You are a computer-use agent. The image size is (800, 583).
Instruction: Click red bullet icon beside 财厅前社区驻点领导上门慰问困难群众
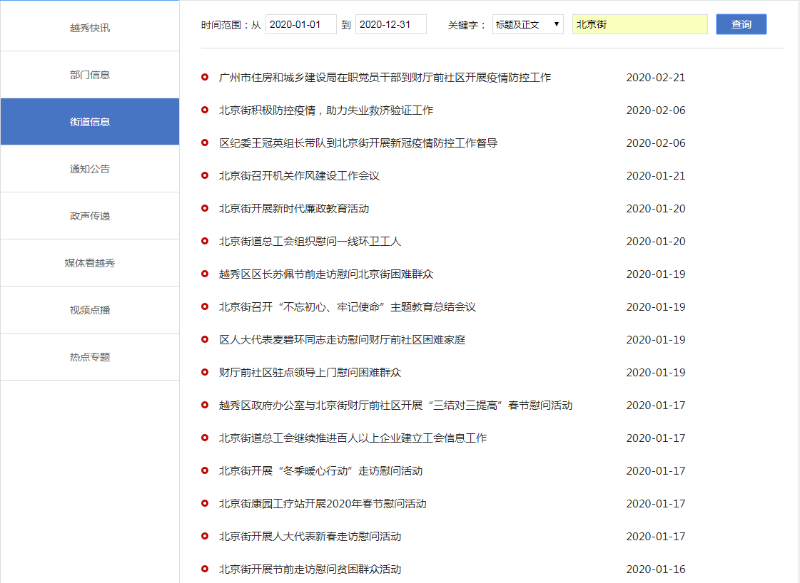(x=205, y=372)
